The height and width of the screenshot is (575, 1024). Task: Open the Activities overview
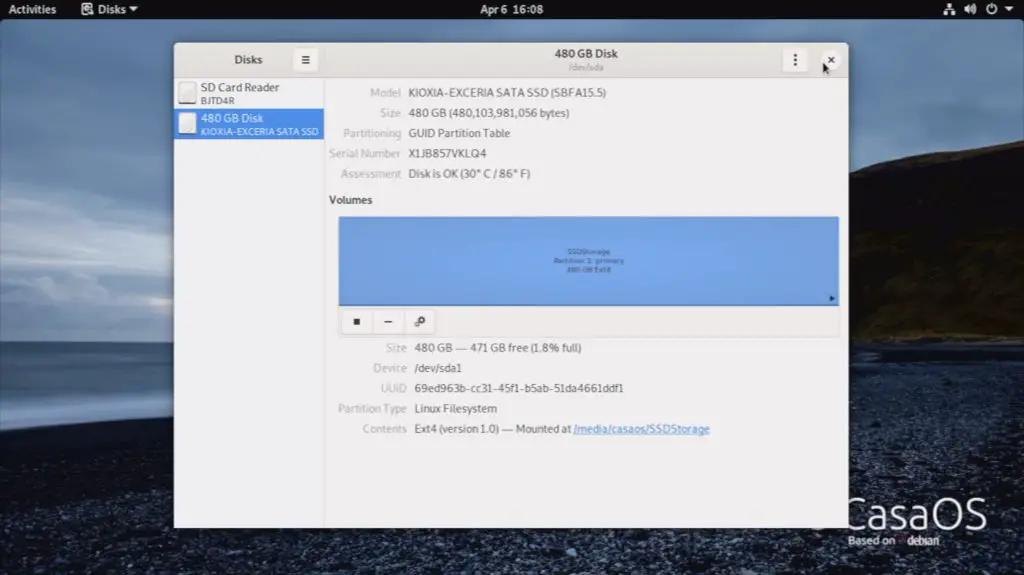click(x=32, y=9)
